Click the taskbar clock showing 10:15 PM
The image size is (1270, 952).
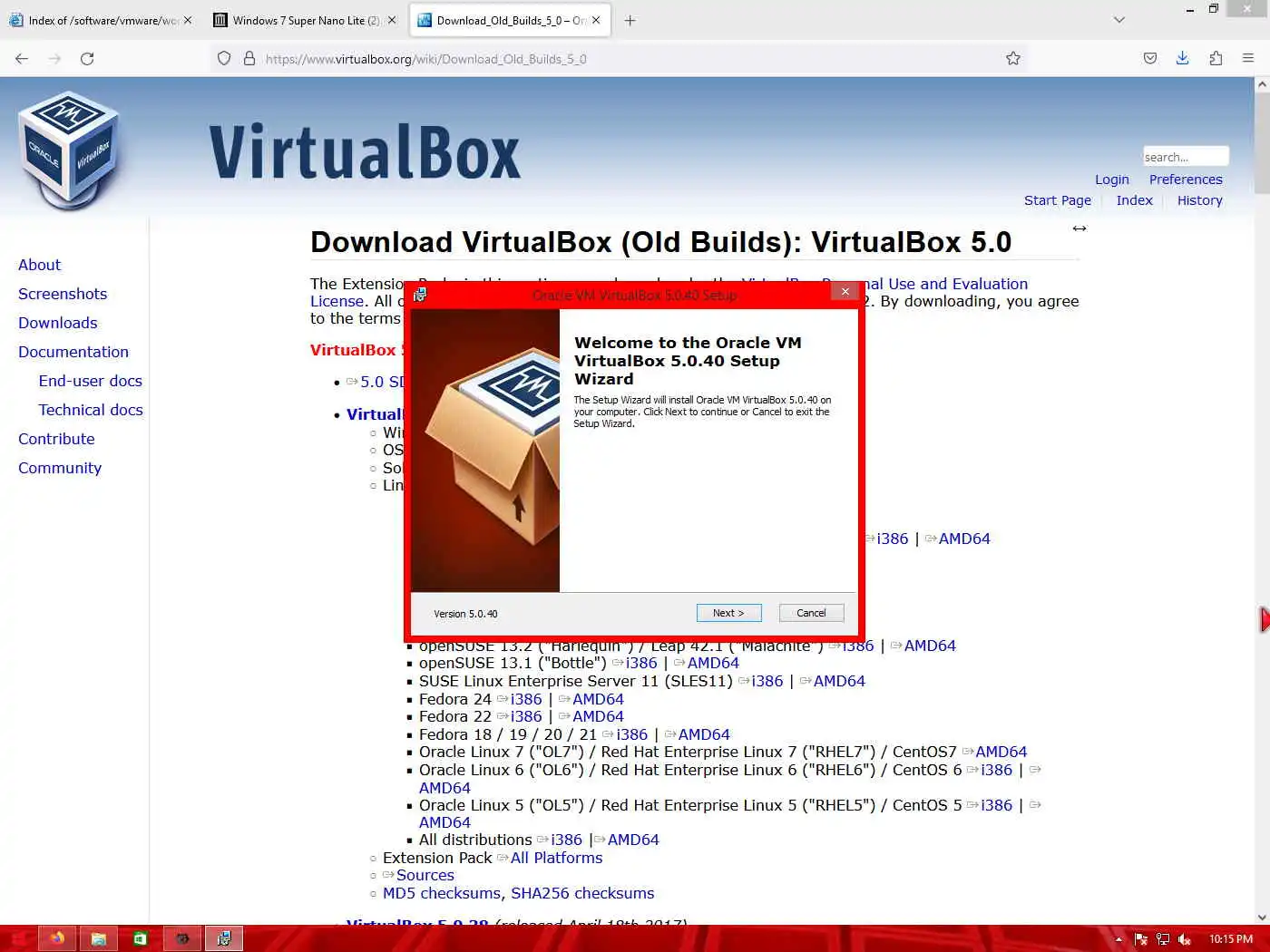pyautogui.click(x=1231, y=939)
